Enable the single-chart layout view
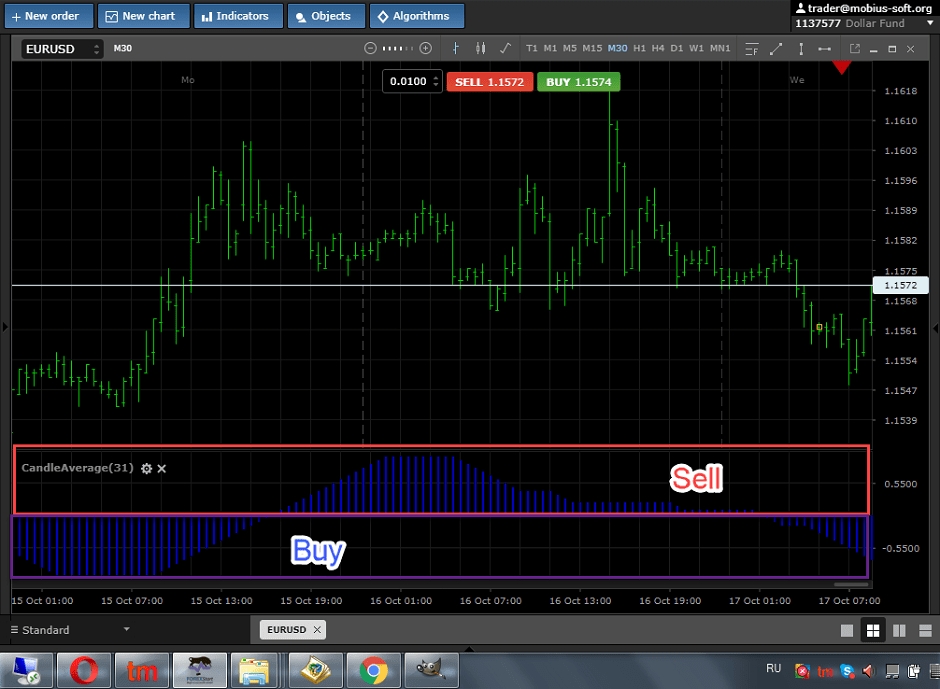This screenshot has height=689, width=940. 845,629
